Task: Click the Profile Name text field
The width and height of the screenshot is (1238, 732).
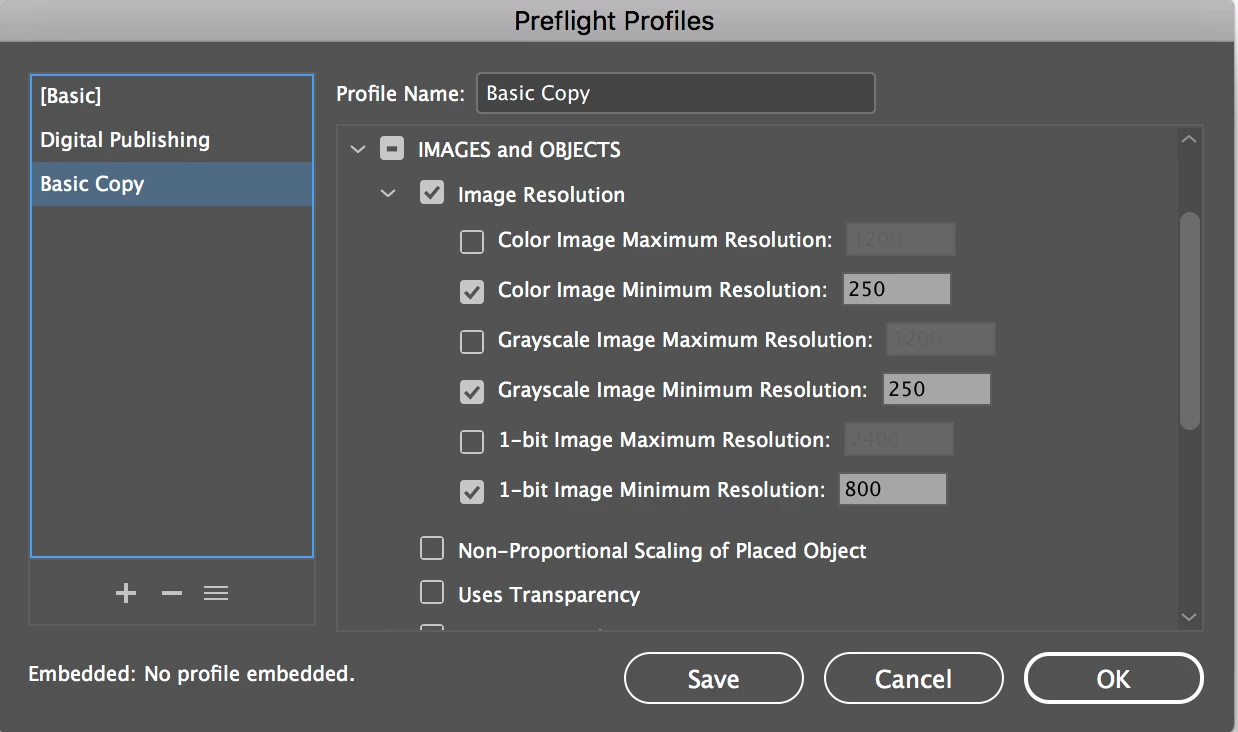Action: [675, 93]
